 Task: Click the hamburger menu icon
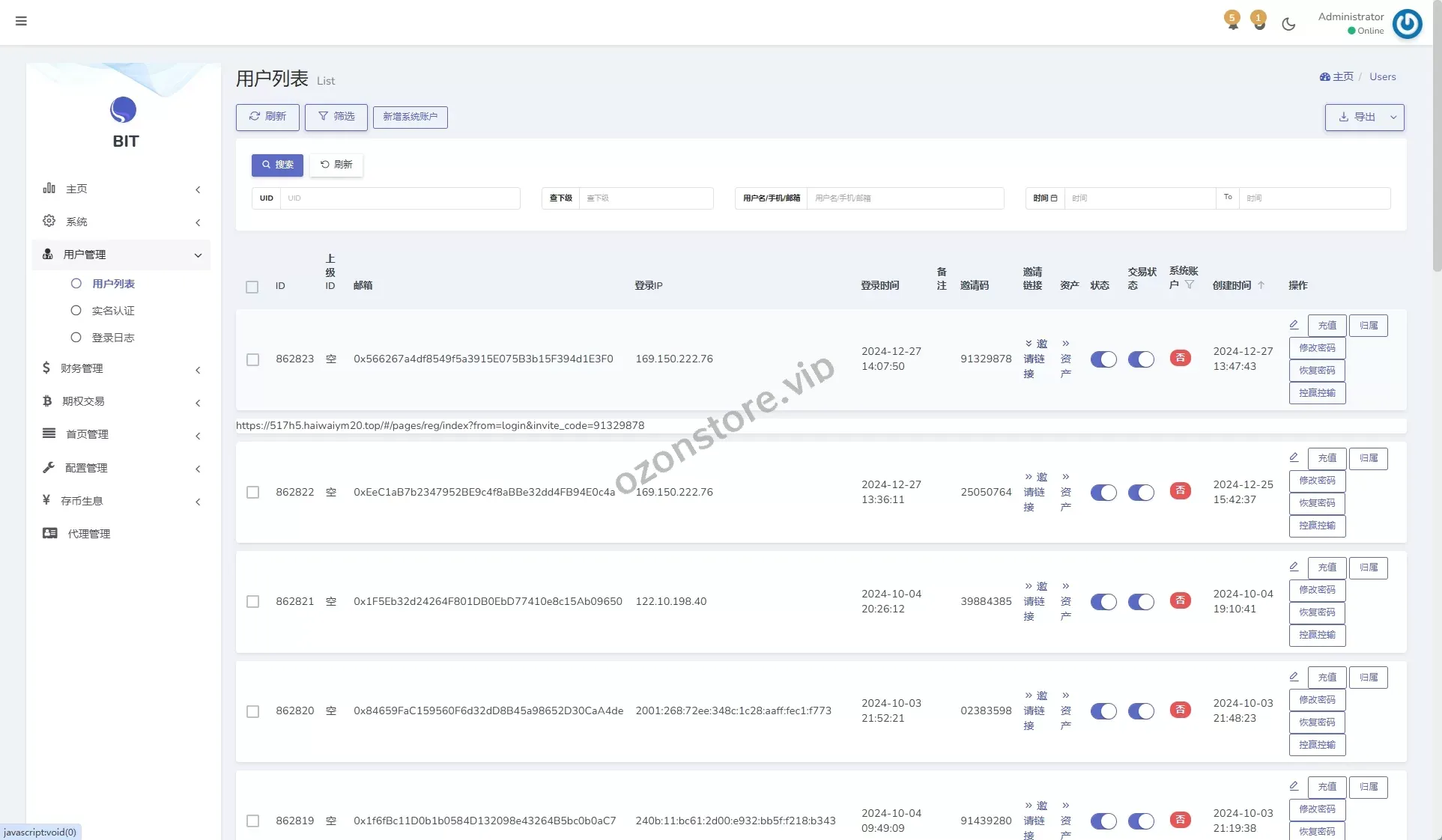pyautogui.click(x=21, y=21)
